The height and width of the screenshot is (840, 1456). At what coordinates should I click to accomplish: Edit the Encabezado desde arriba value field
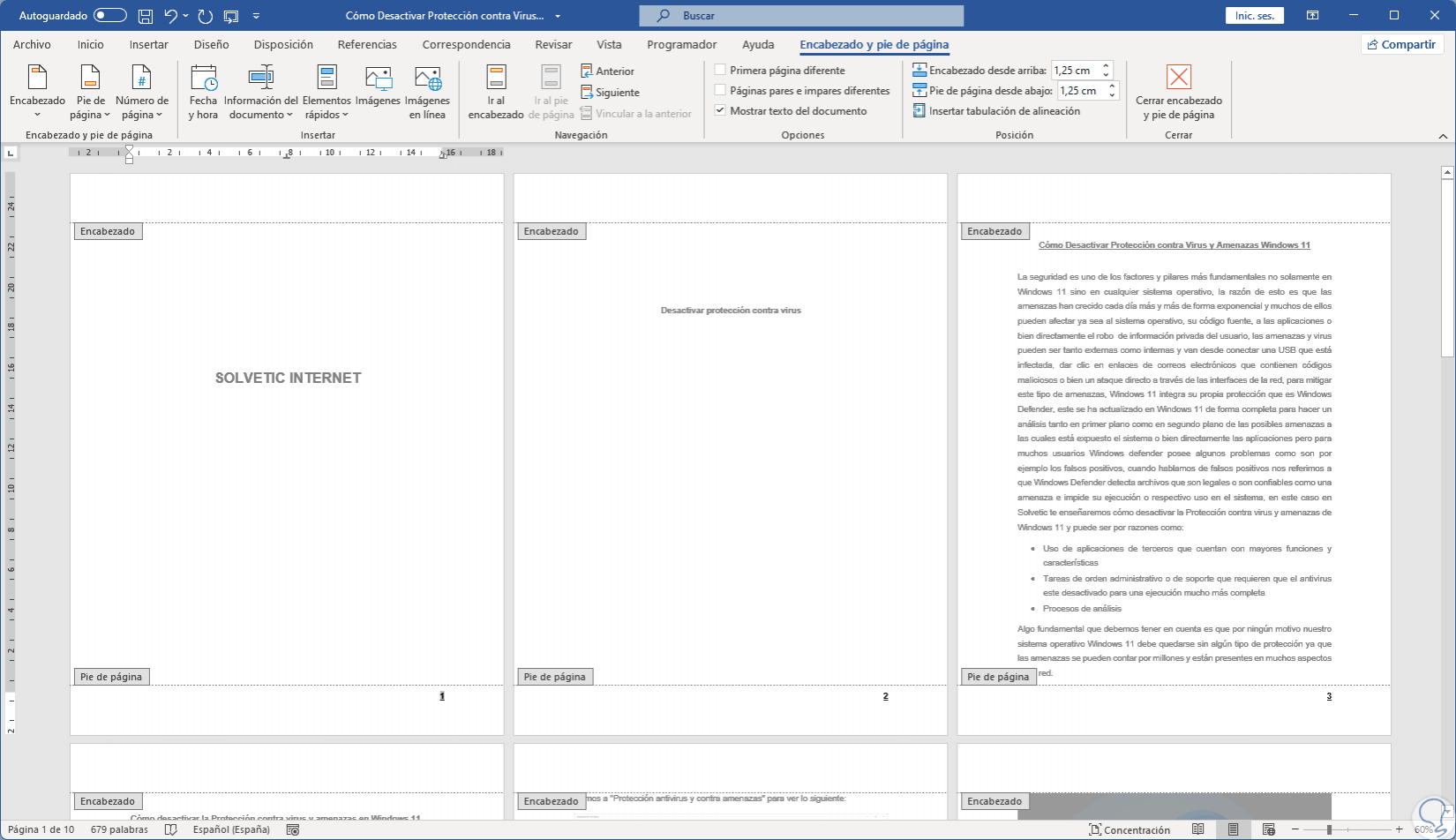pos(1075,71)
